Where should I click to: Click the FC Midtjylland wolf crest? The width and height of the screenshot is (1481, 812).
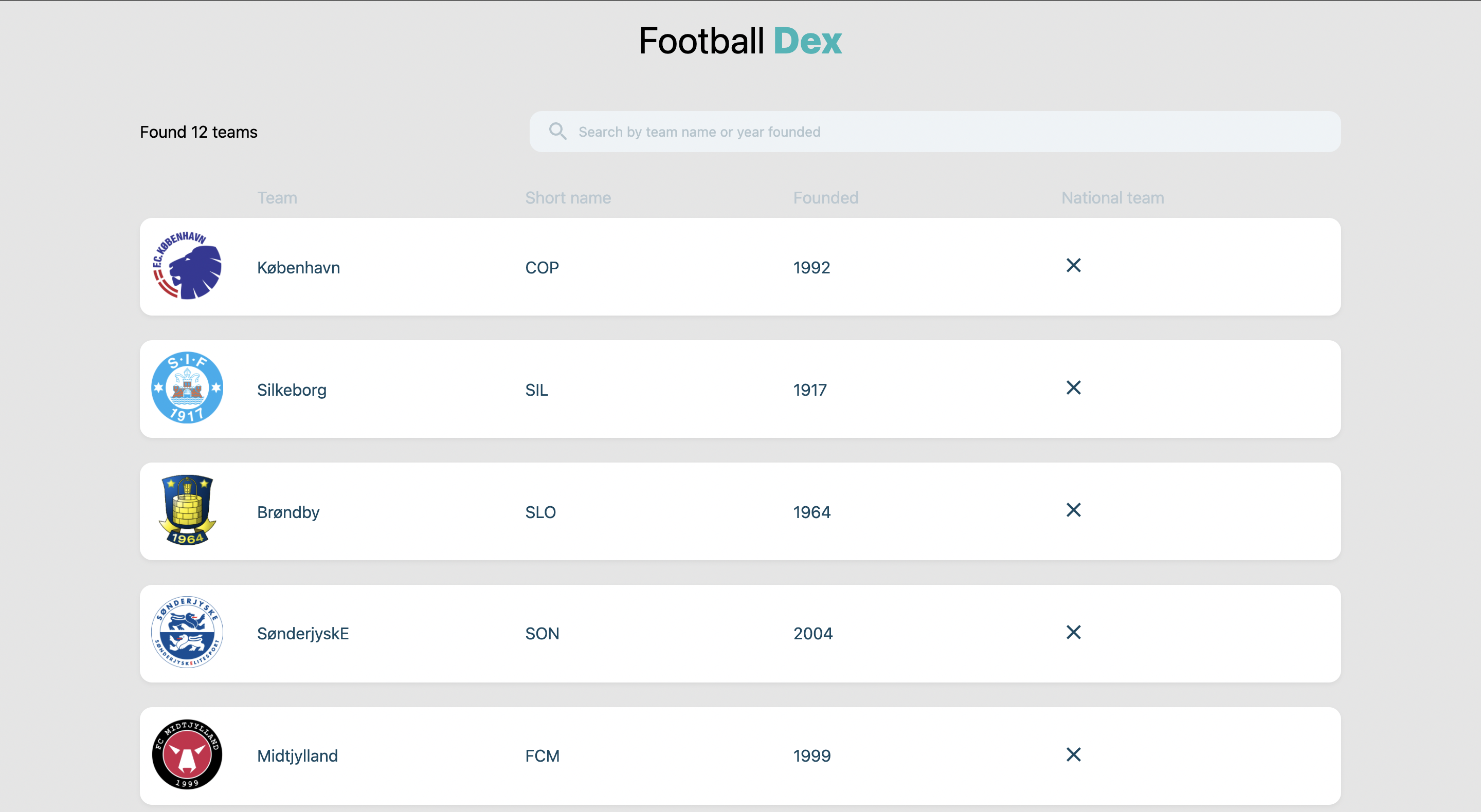coord(187,755)
